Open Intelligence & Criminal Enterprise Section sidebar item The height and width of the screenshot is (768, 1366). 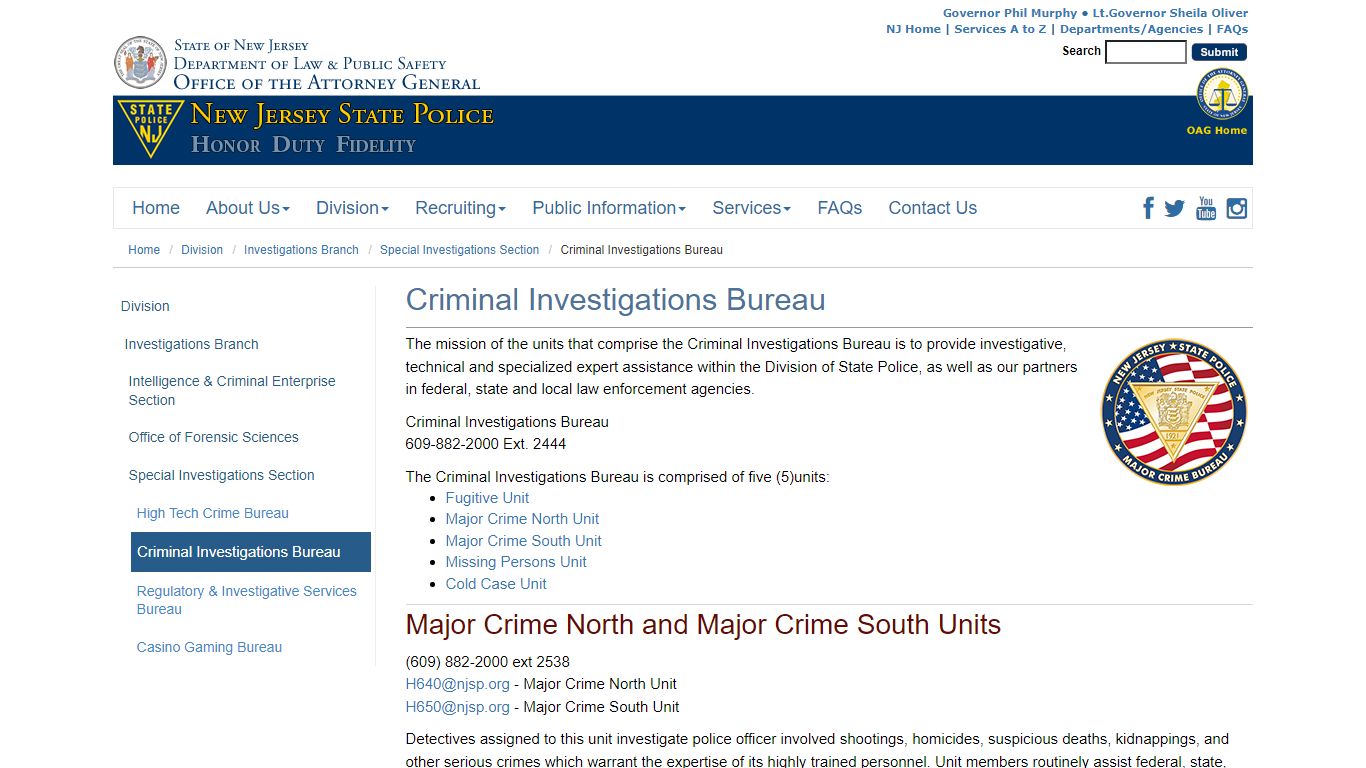pos(232,390)
